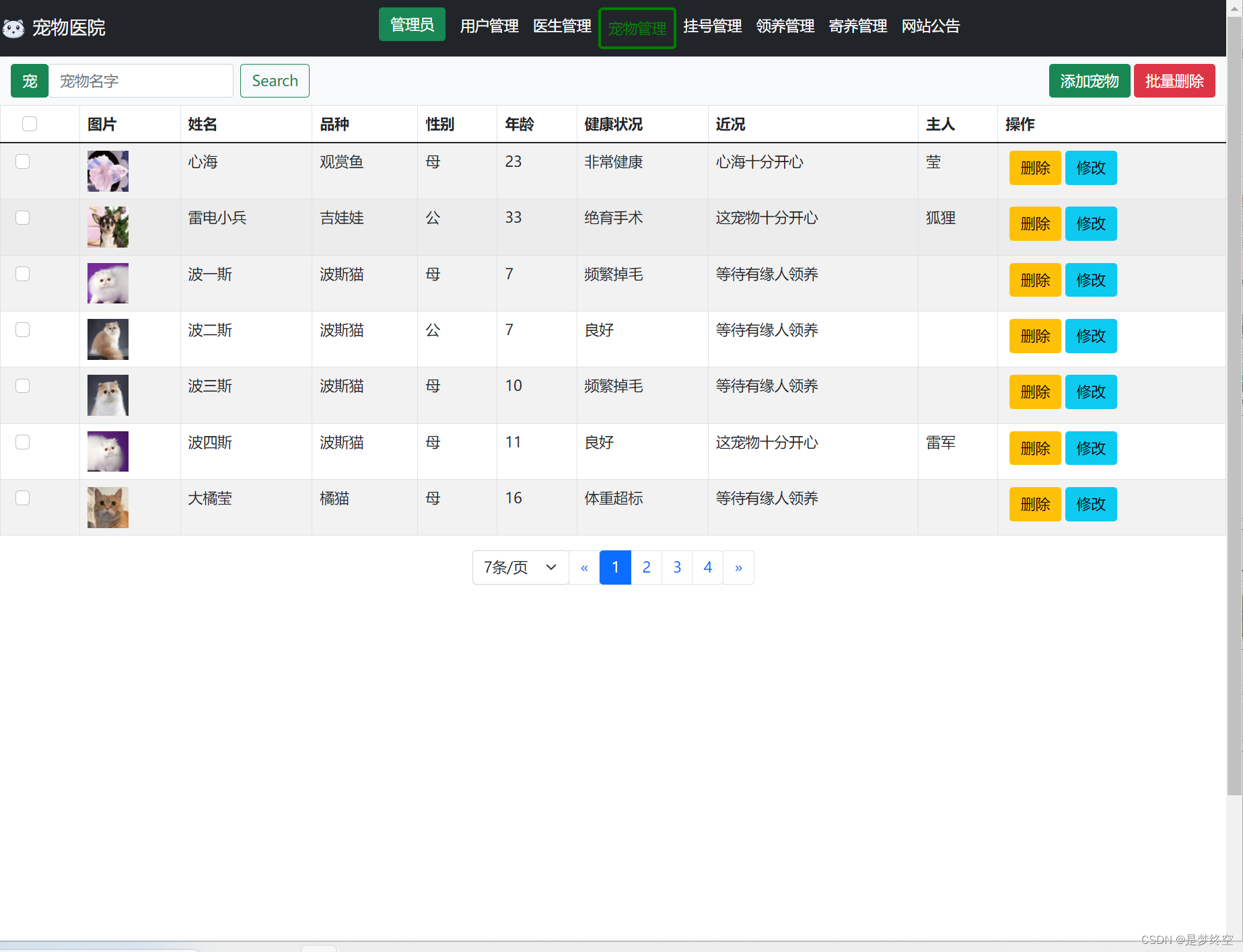Focus the 宠物名字 search input

tap(141, 81)
